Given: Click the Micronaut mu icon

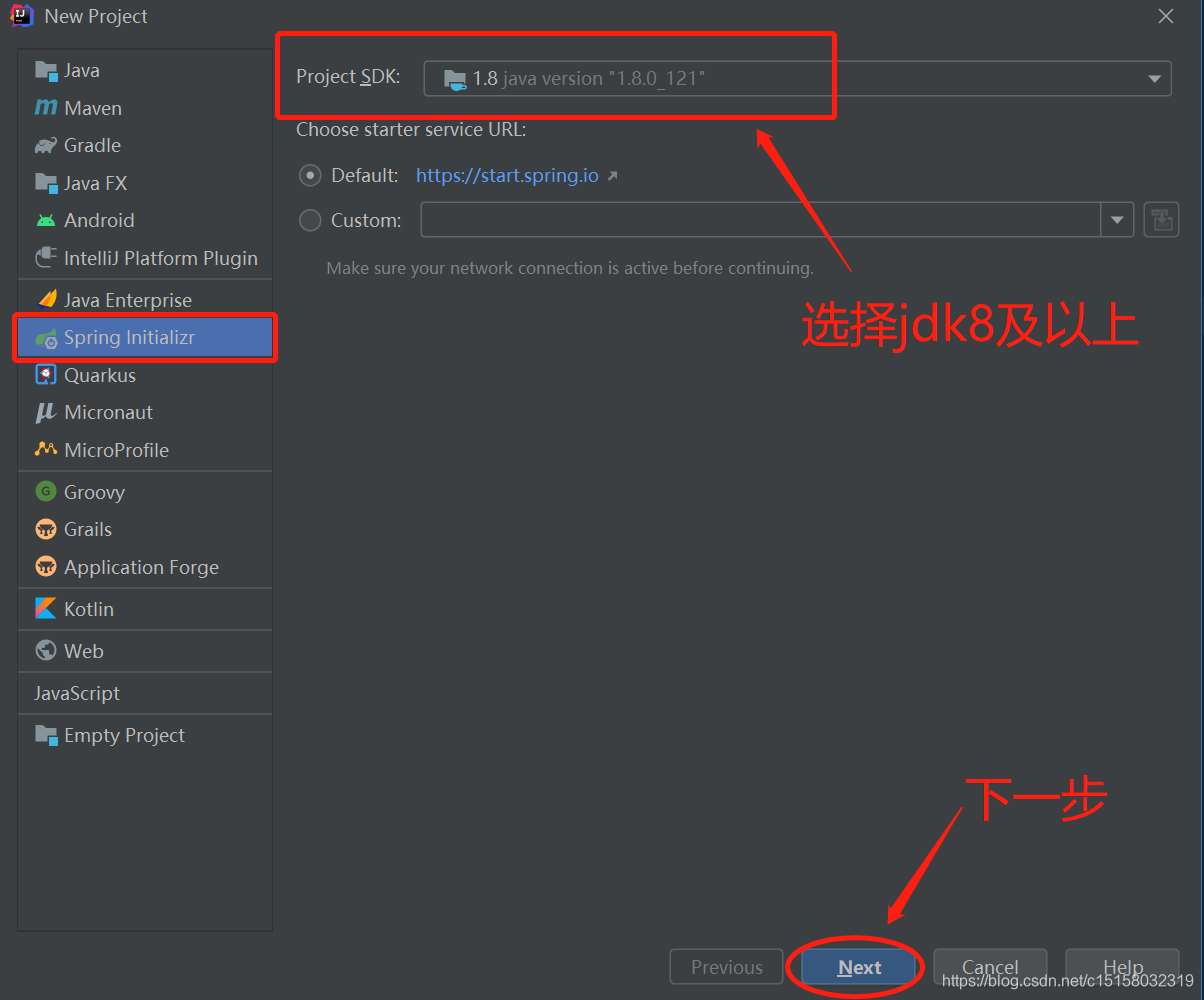Looking at the screenshot, I should (x=46, y=412).
